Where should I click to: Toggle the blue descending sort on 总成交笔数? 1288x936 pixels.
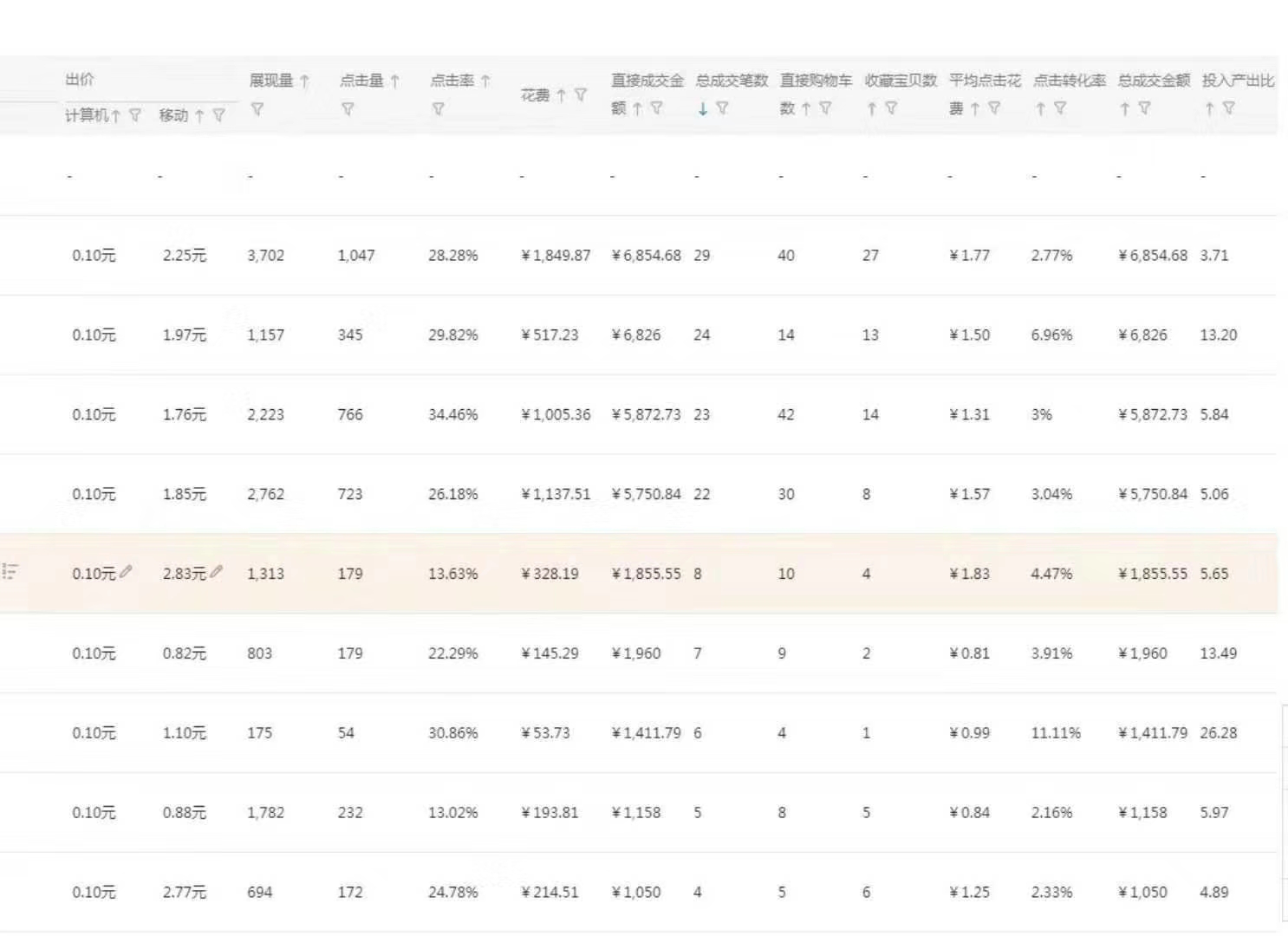(x=703, y=108)
